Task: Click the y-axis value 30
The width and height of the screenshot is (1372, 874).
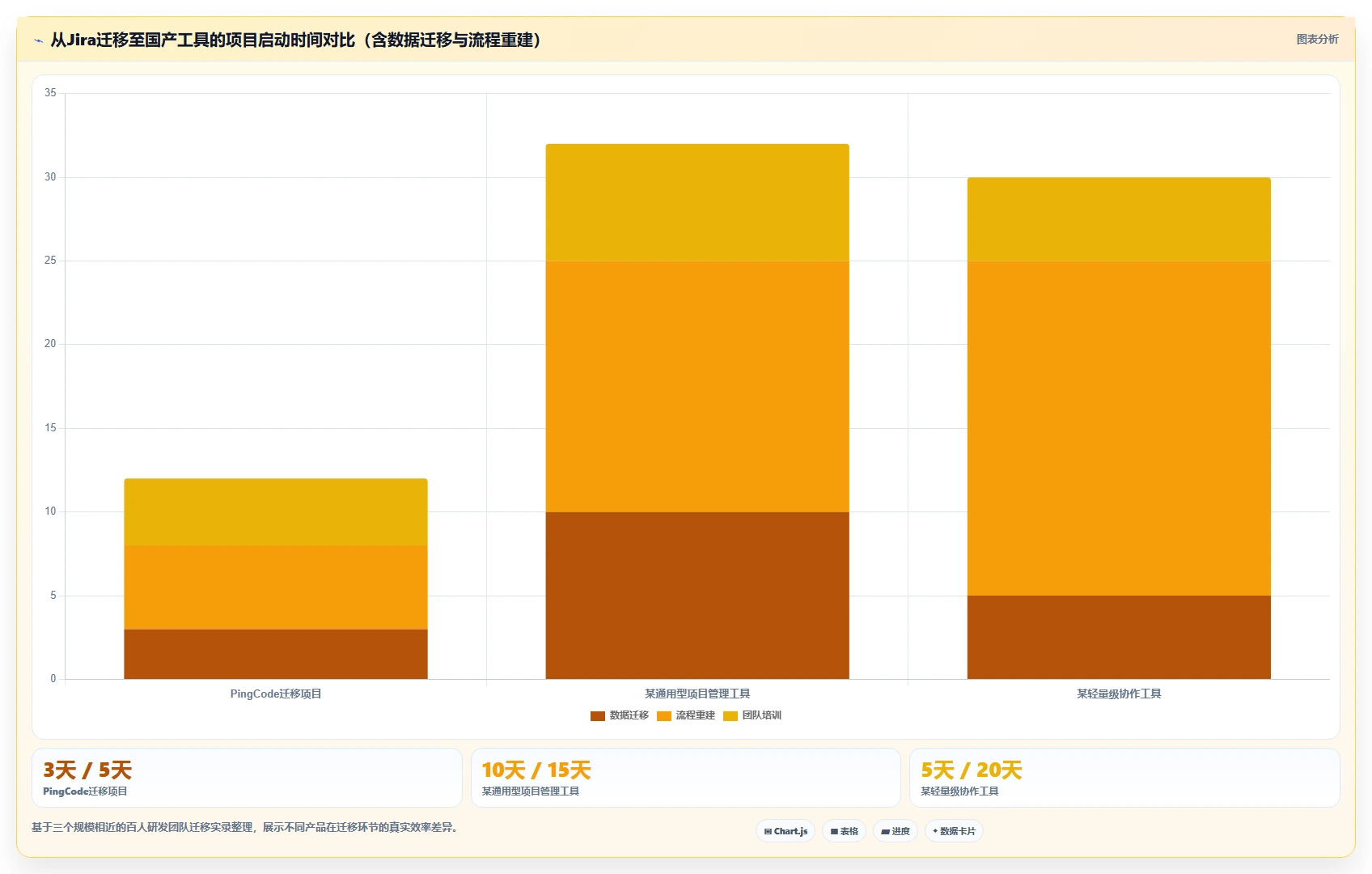Action: point(50,177)
